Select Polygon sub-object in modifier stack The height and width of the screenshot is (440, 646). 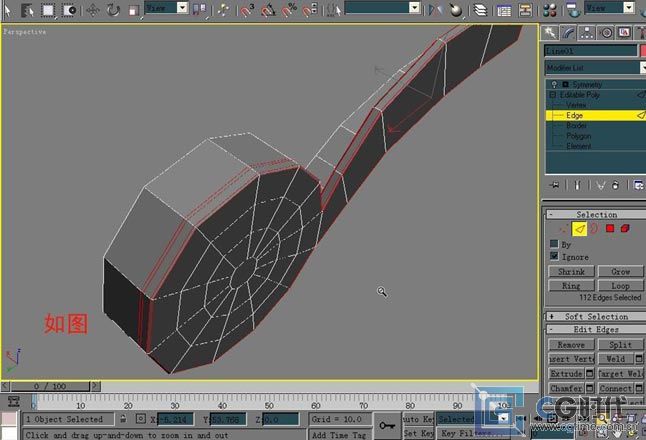pos(578,136)
